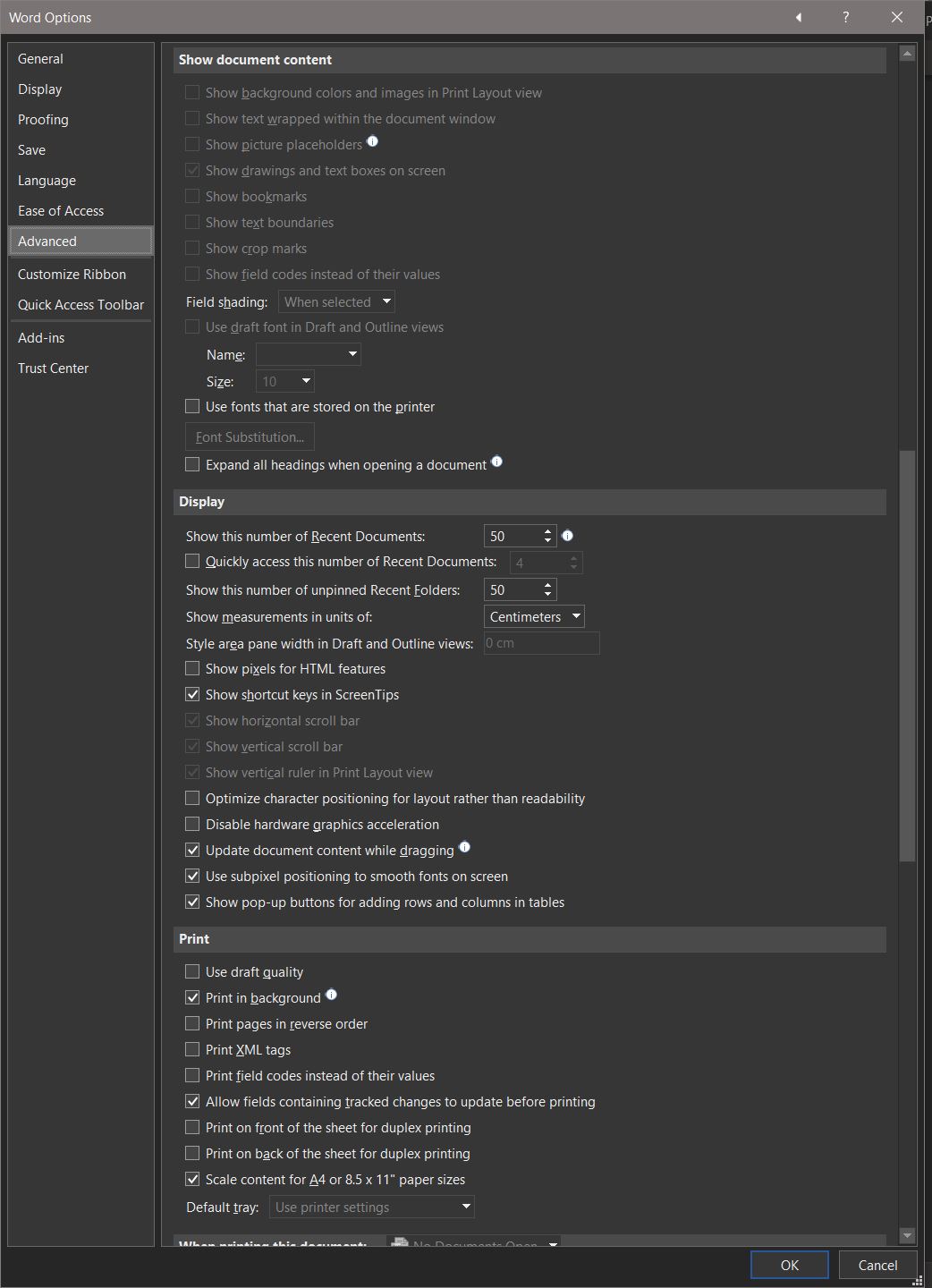Check Expand all headings when opening a document
932x1288 pixels.
tap(192, 464)
